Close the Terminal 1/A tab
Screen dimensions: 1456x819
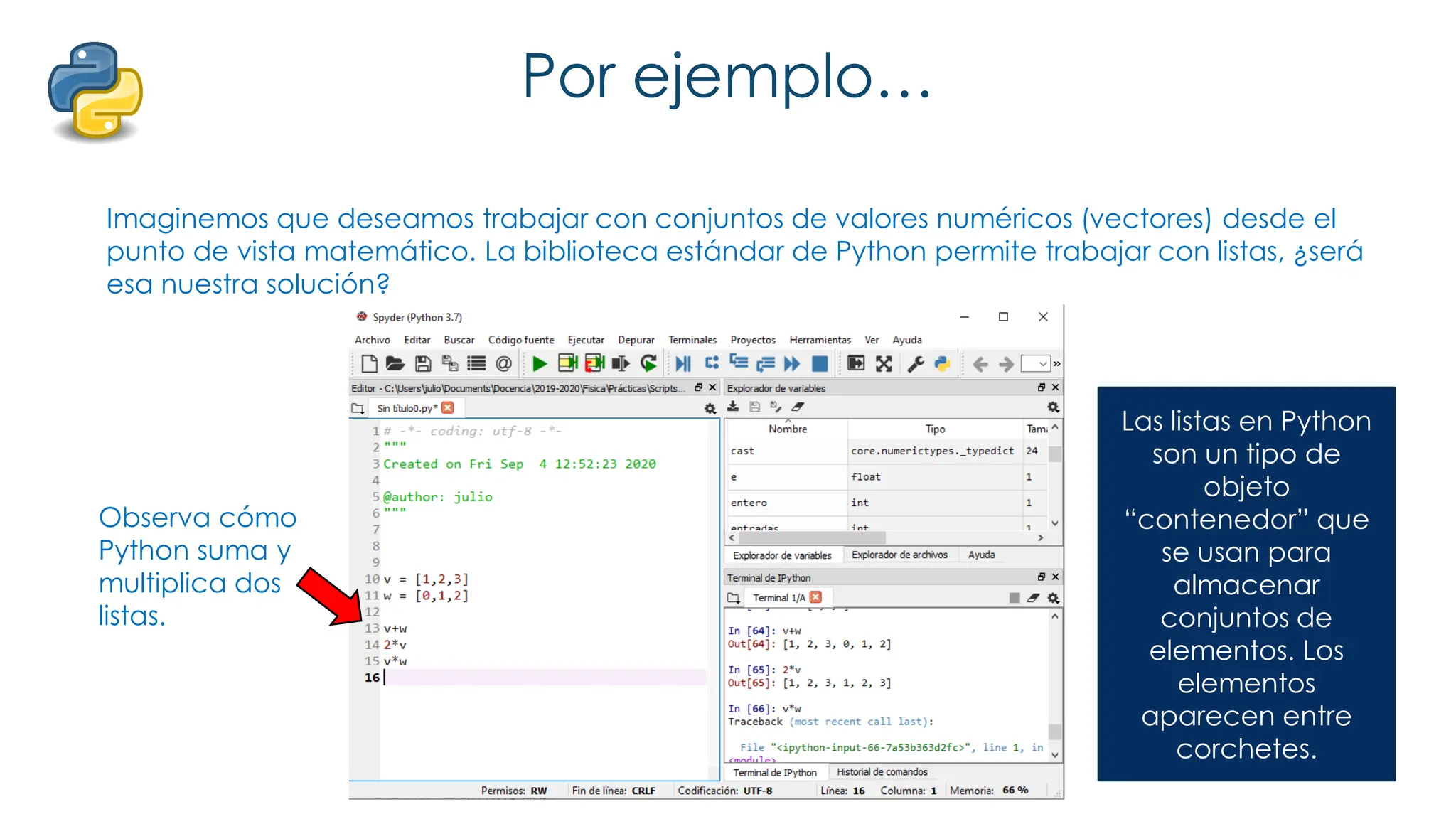(816, 597)
